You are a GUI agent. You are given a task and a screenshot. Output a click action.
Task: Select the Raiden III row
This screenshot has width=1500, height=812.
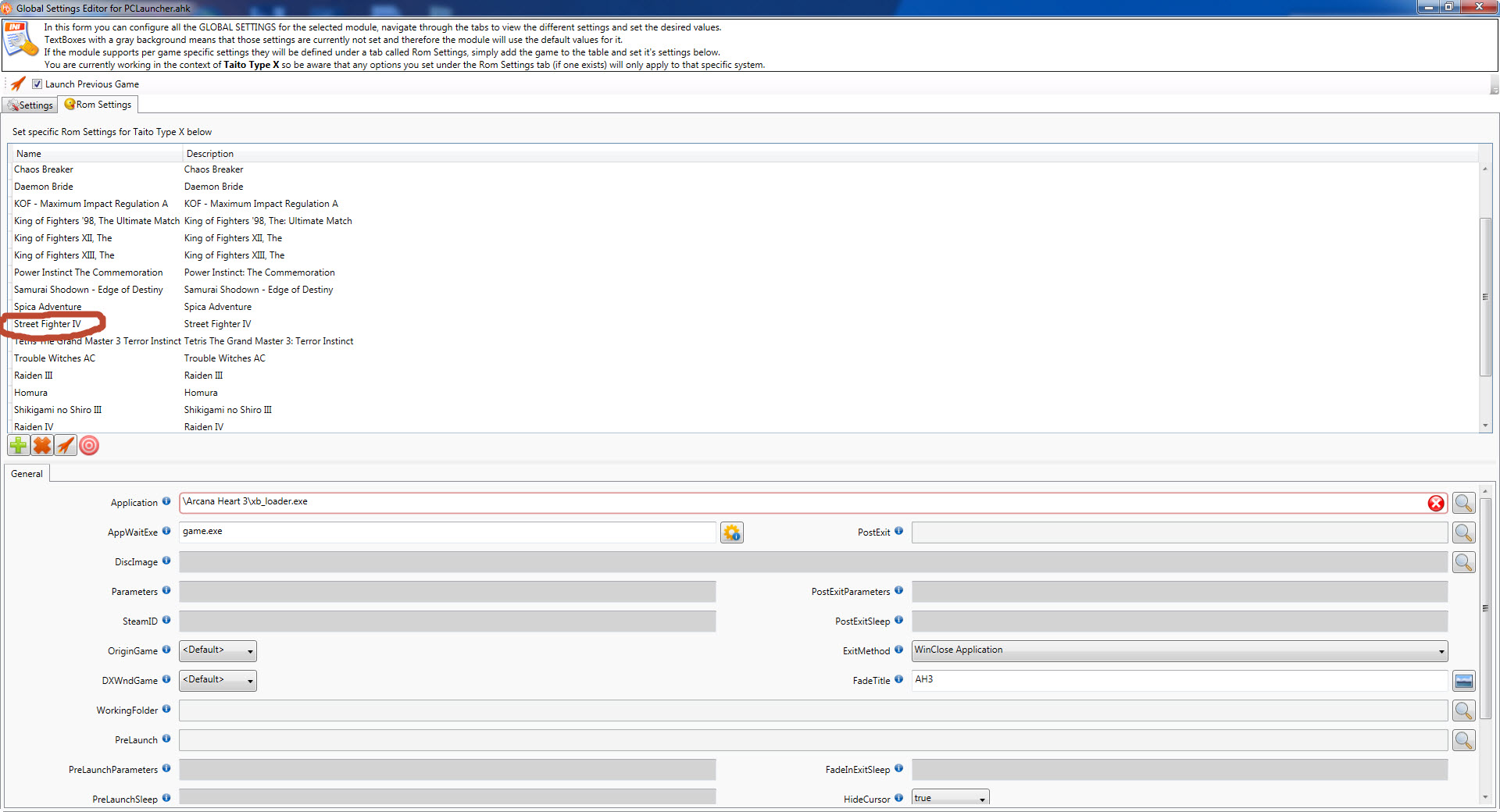click(x=744, y=376)
